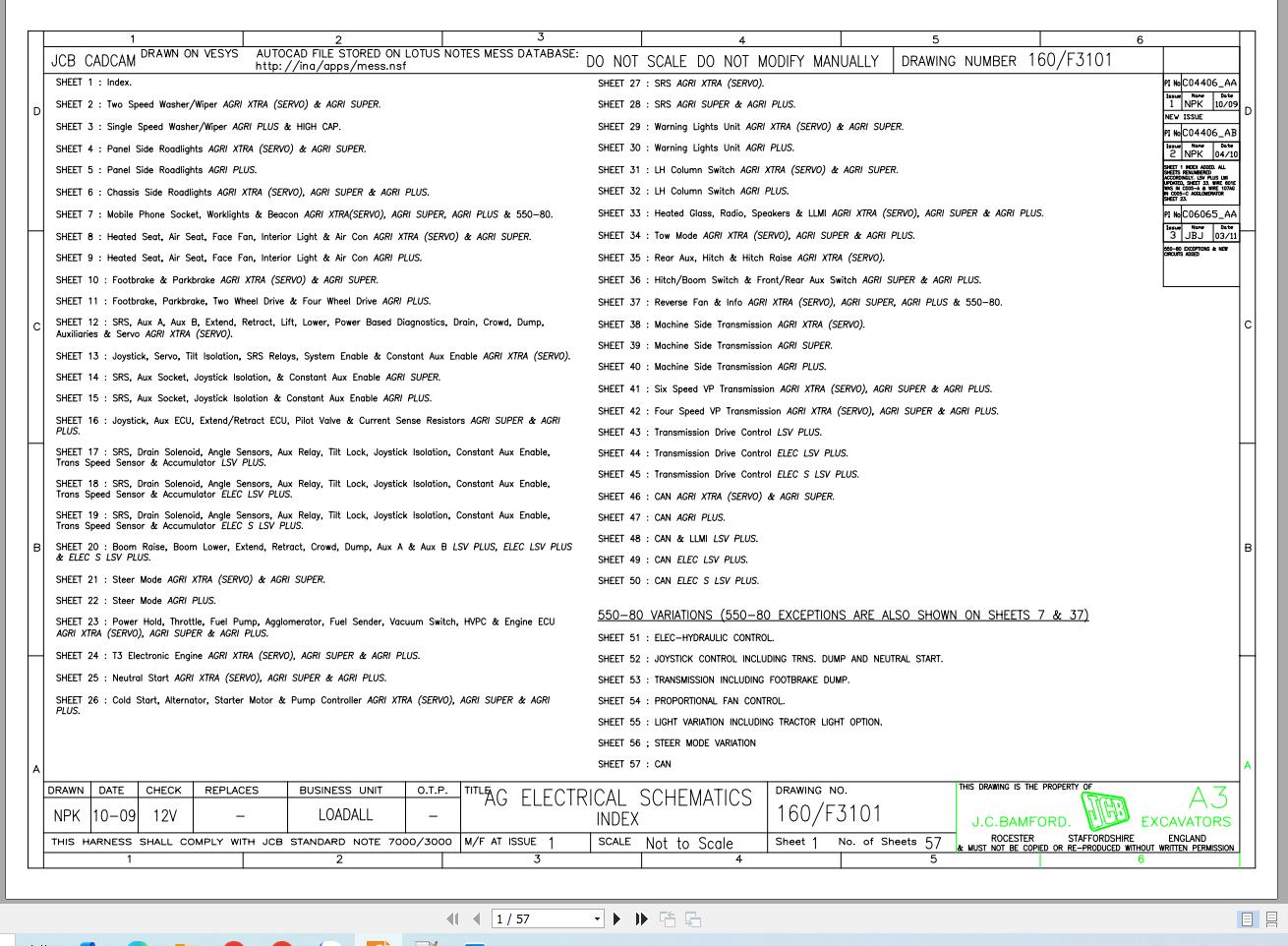Viewport: 1288px width, 946px height.
Task: Click 'J.C.BAMFORD.' in the title block
Action: pyautogui.click(x=1021, y=821)
